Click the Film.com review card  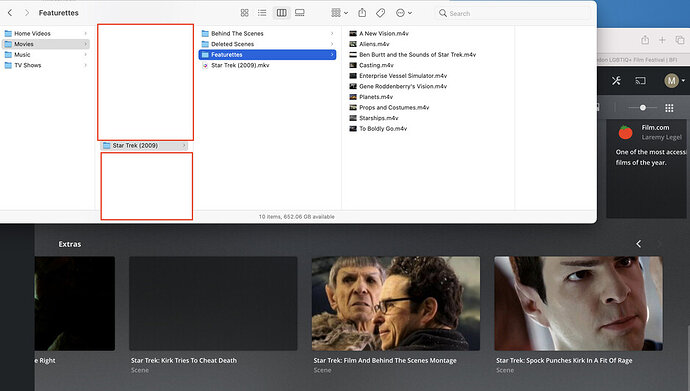tap(647, 169)
